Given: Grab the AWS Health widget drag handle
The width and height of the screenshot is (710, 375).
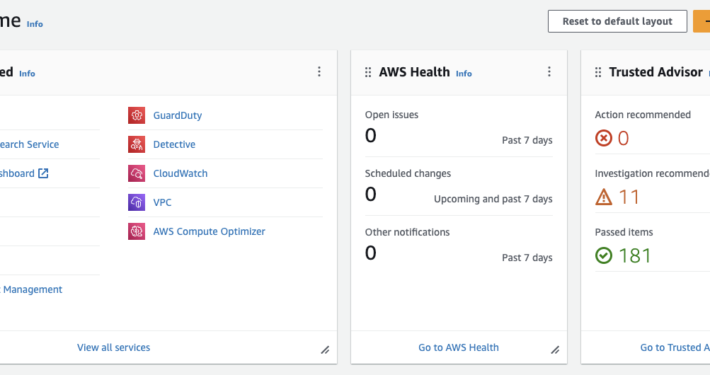Looking at the screenshot, I should [x=368, y=72].
